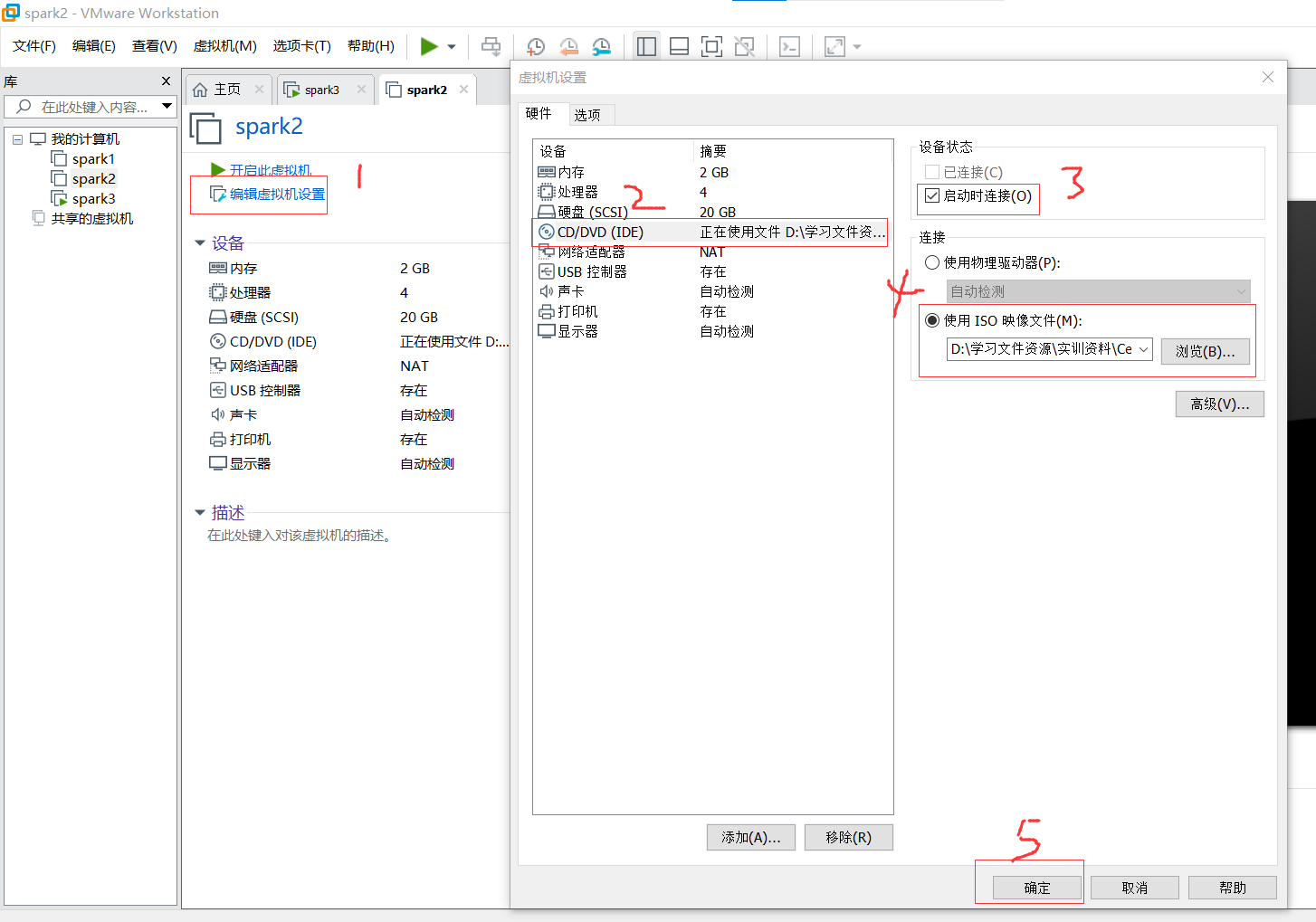This screenshot has width=1316, height=922.
Task: Open the console view icon
Action: point(789,47)
